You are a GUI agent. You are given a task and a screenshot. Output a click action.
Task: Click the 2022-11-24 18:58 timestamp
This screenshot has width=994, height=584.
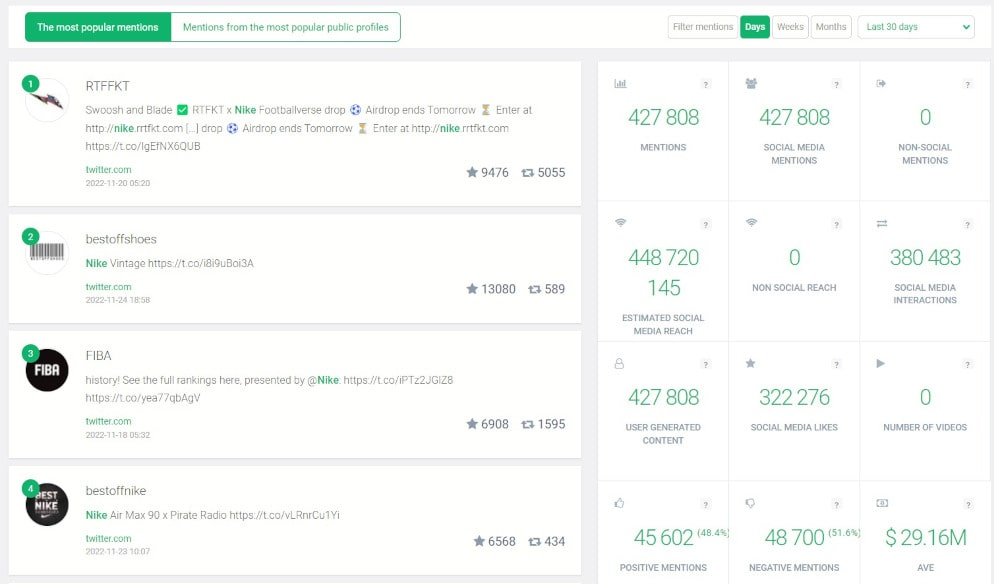(118, 300)
